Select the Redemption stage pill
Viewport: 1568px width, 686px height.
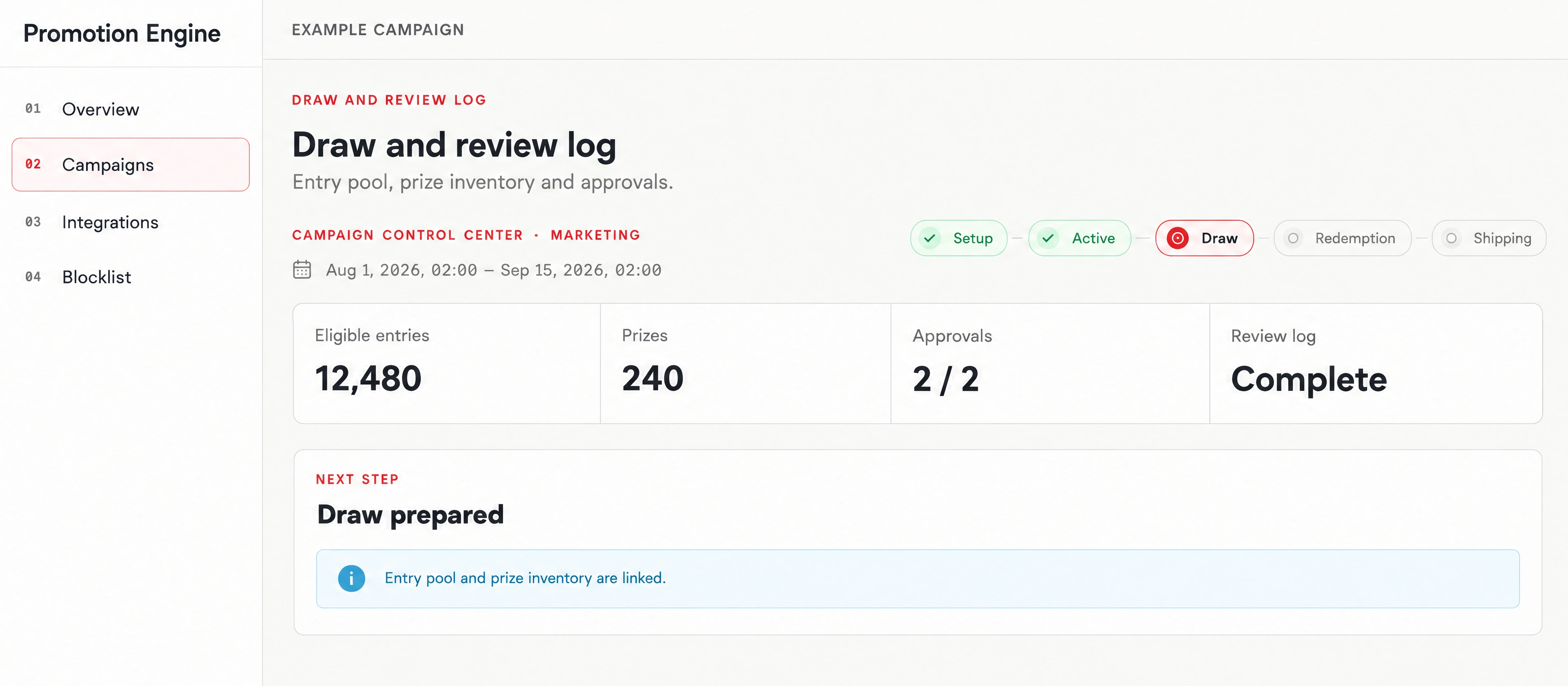click(x=1342, y=238)
